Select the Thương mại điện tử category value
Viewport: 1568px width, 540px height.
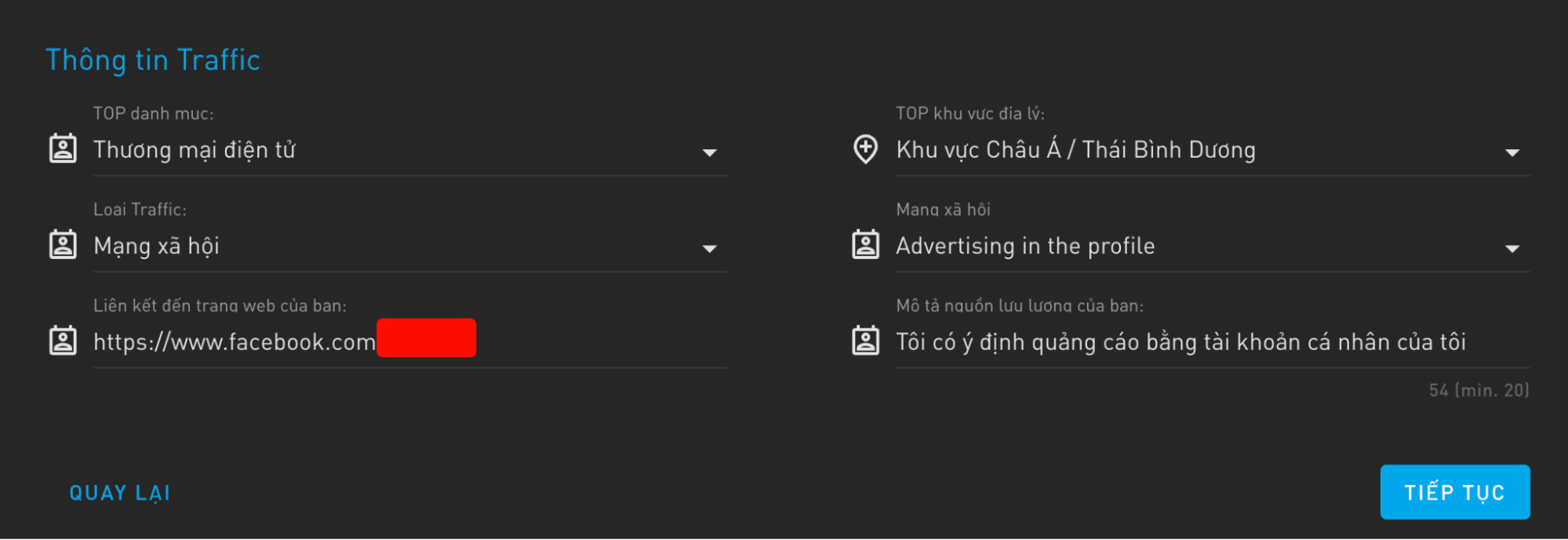(195, 150)
